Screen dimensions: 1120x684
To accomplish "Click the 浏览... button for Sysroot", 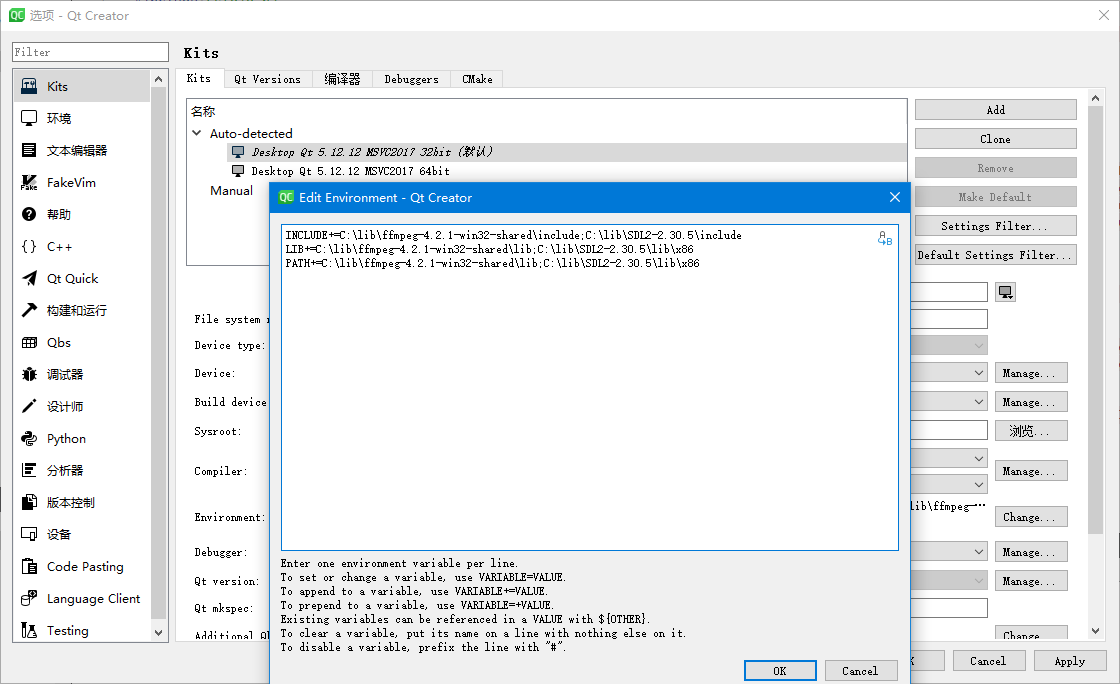I will 1031,431.
